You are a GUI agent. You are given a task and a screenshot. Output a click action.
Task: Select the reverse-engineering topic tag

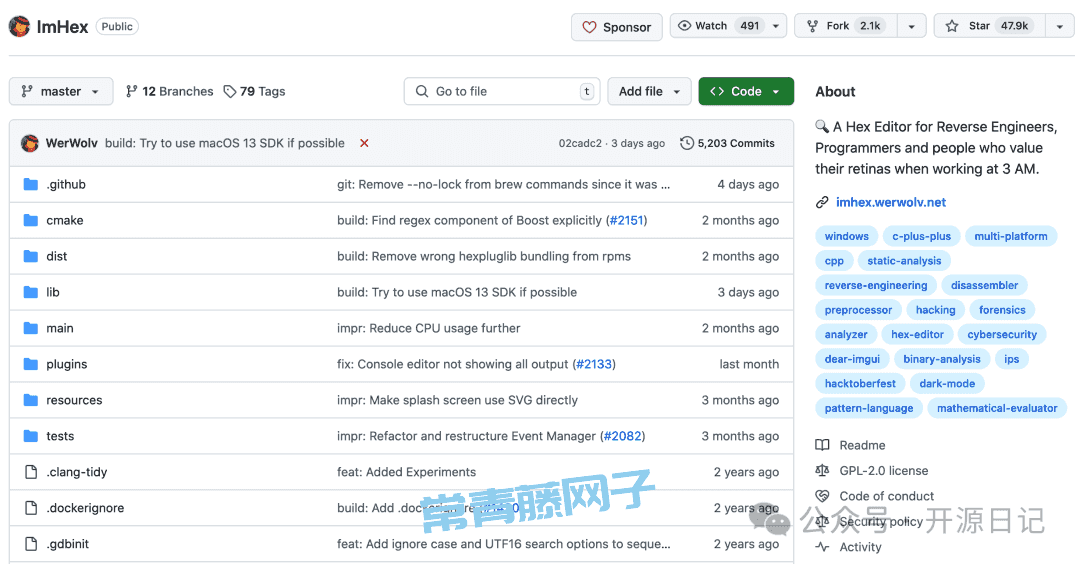click(x=875, y=285)
